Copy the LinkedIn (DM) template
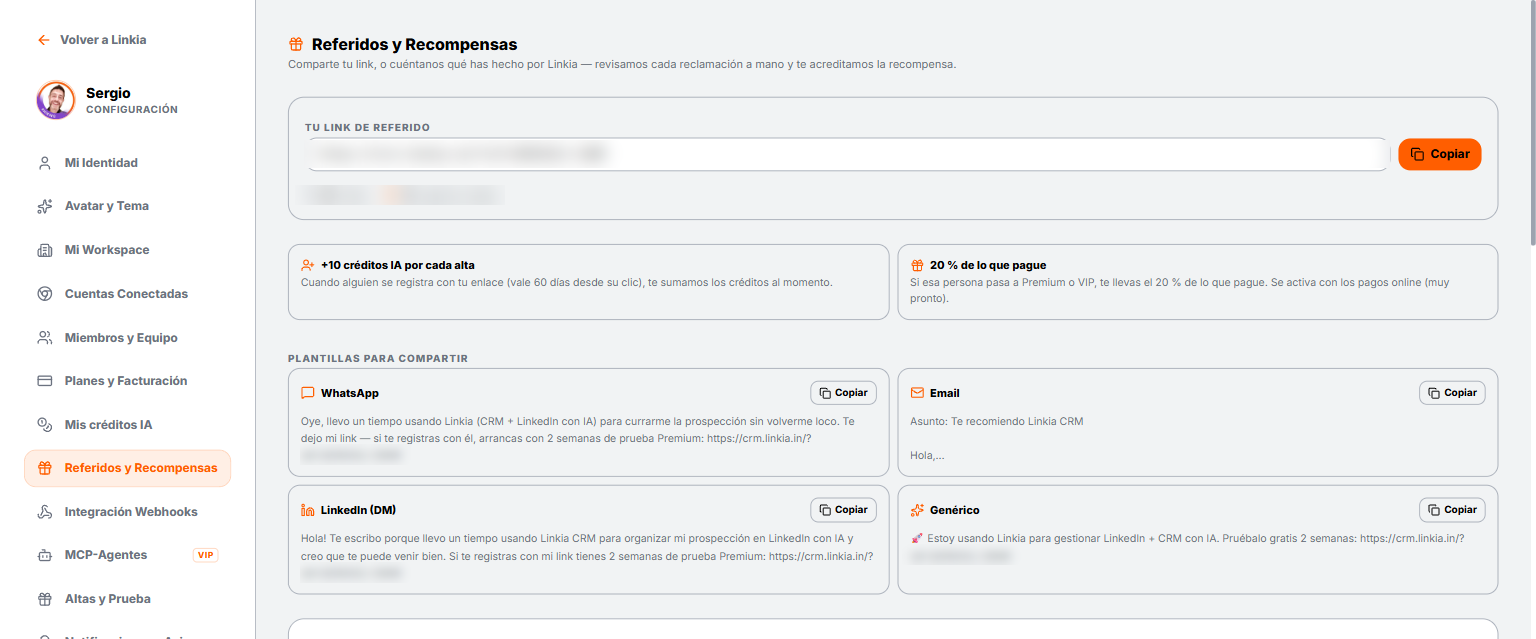Image resolution: width=1536 pixels, height=639 pixels. click(x=843, y=510)
